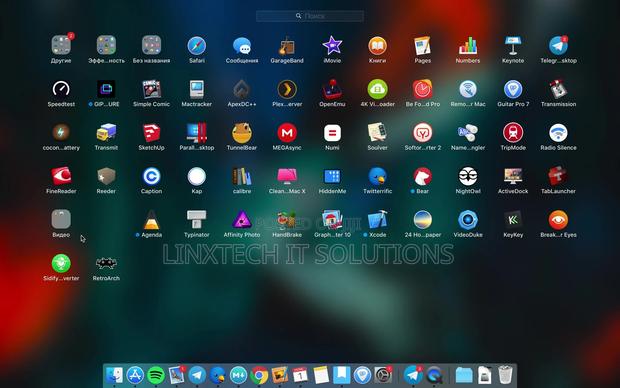Image resolution: width=620 pixels, height=388 pixels.
Task: Open Typinator
Action: click(197, 220)
